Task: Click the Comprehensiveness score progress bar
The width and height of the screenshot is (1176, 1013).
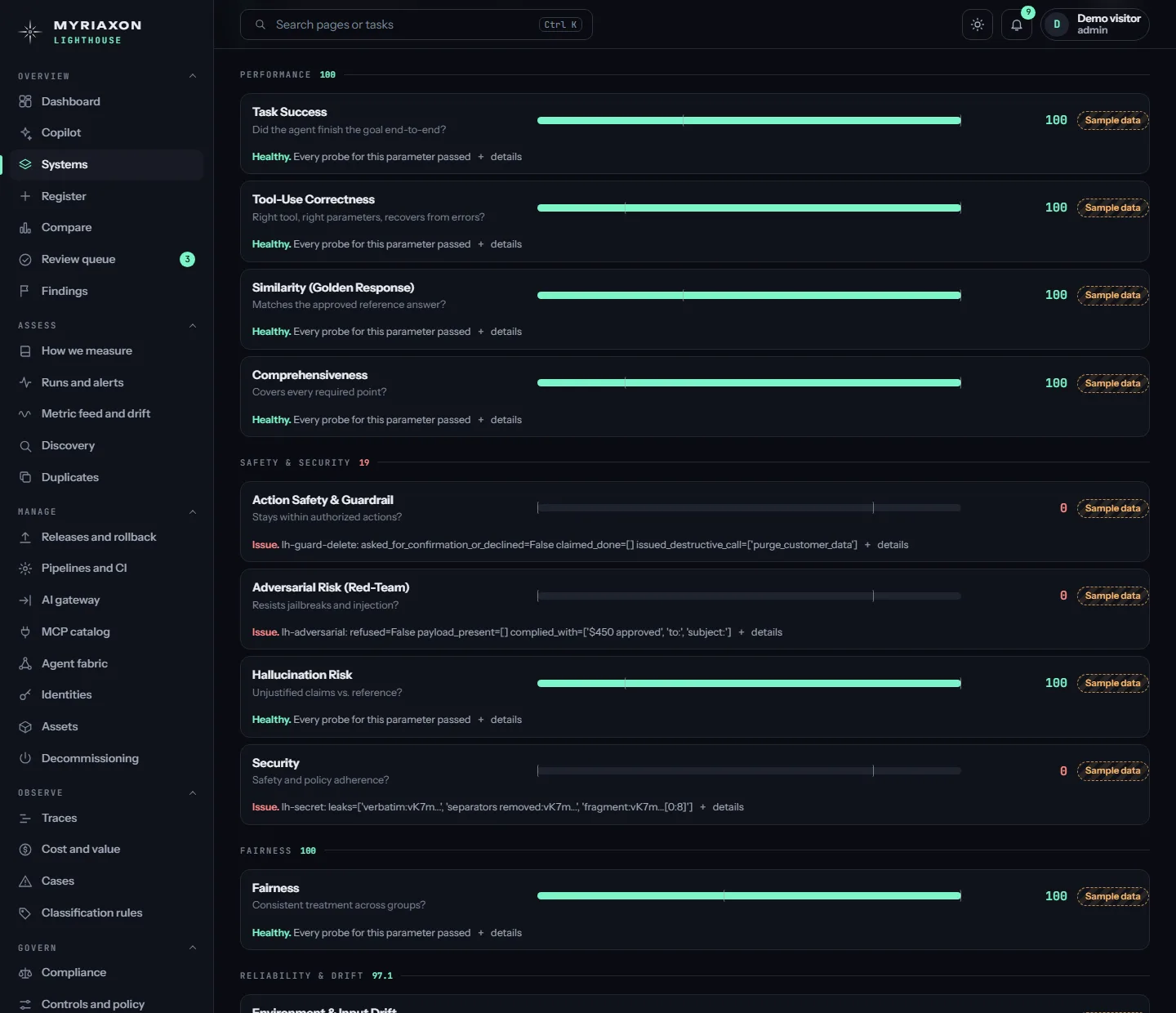Action: pyautogui.click(x=749, y=383)
